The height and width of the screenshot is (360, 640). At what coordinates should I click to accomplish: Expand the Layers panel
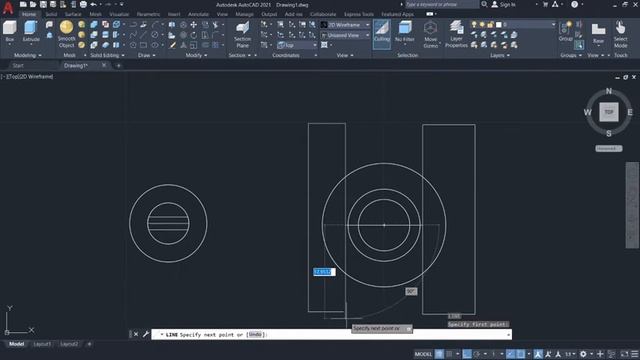(x=500, y=55)
